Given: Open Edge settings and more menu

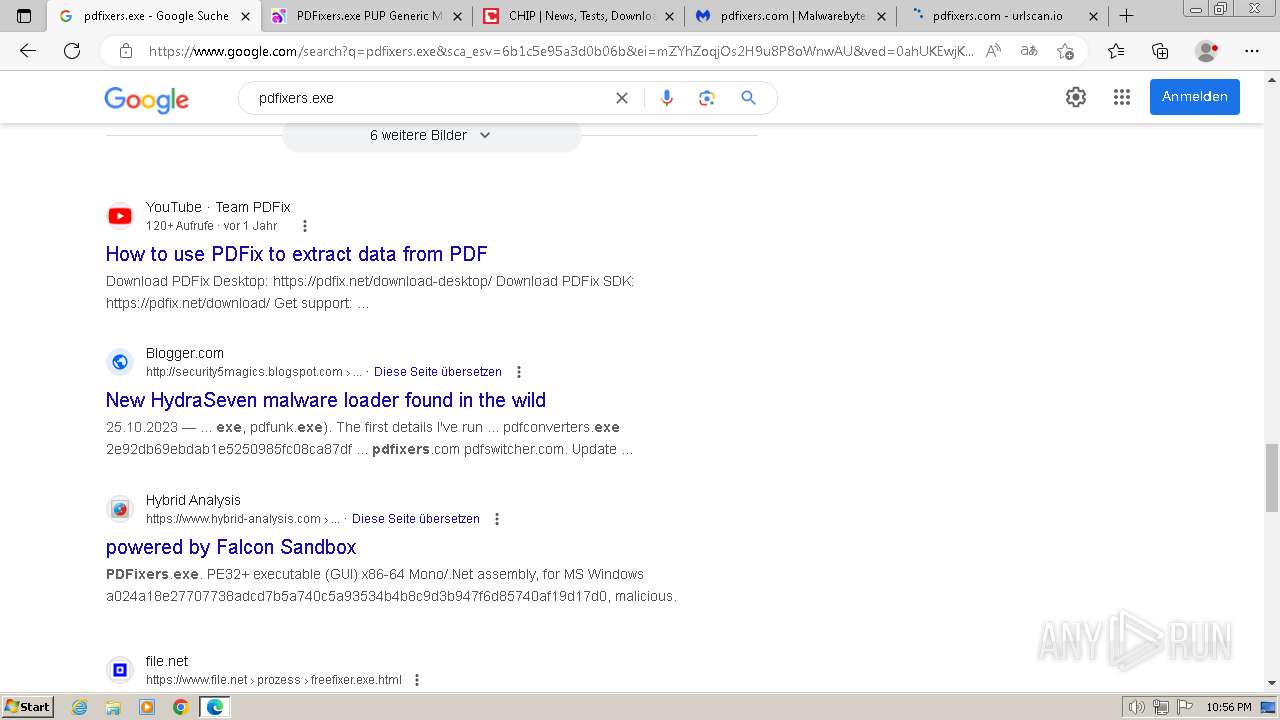Looking at the screenshot, I should pos(1251,51).
